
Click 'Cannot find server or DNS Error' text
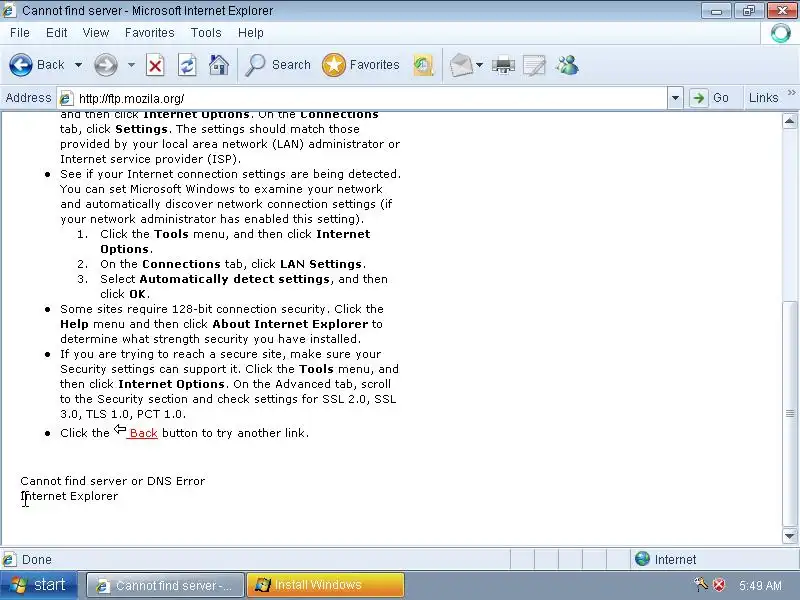[x=113, y=481]
